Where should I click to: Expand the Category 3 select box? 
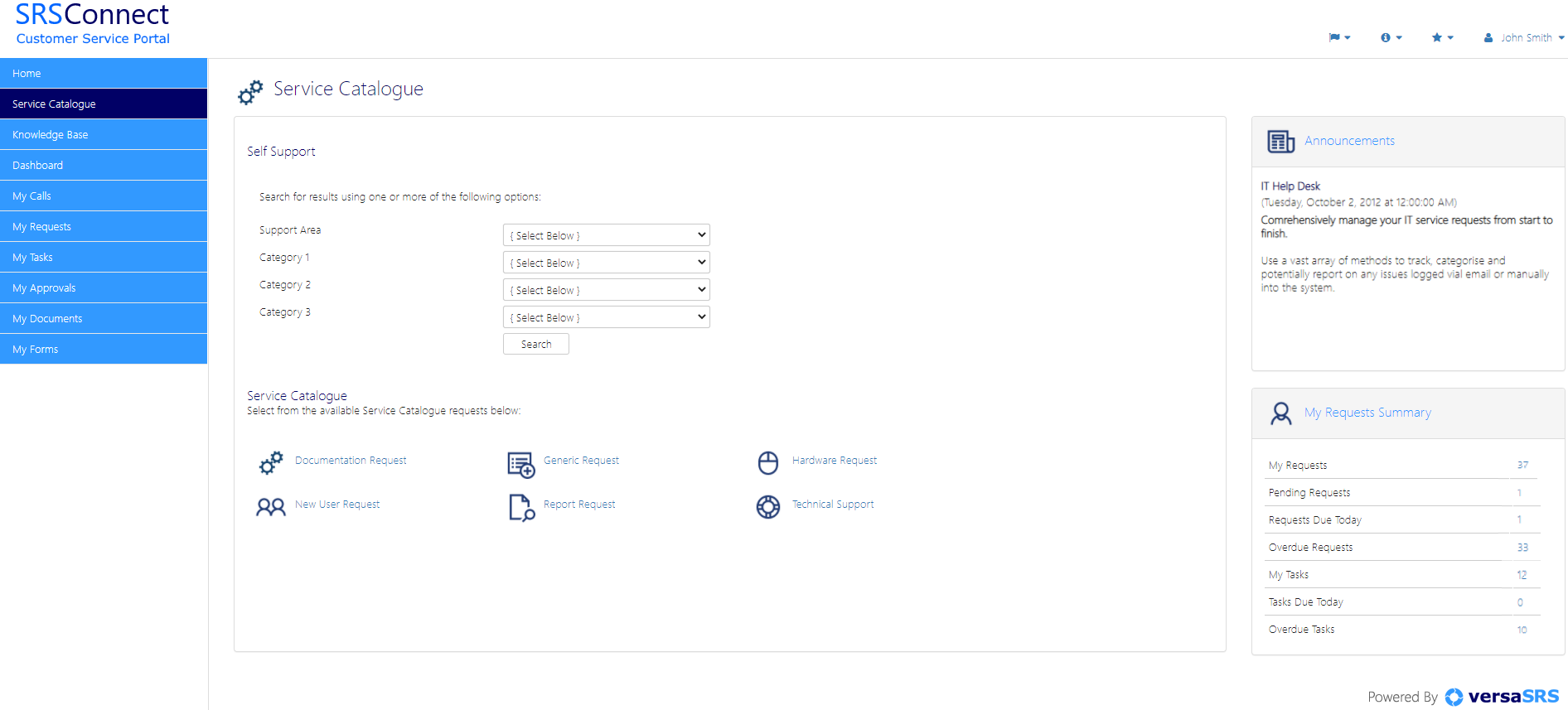tap(606, 317)
